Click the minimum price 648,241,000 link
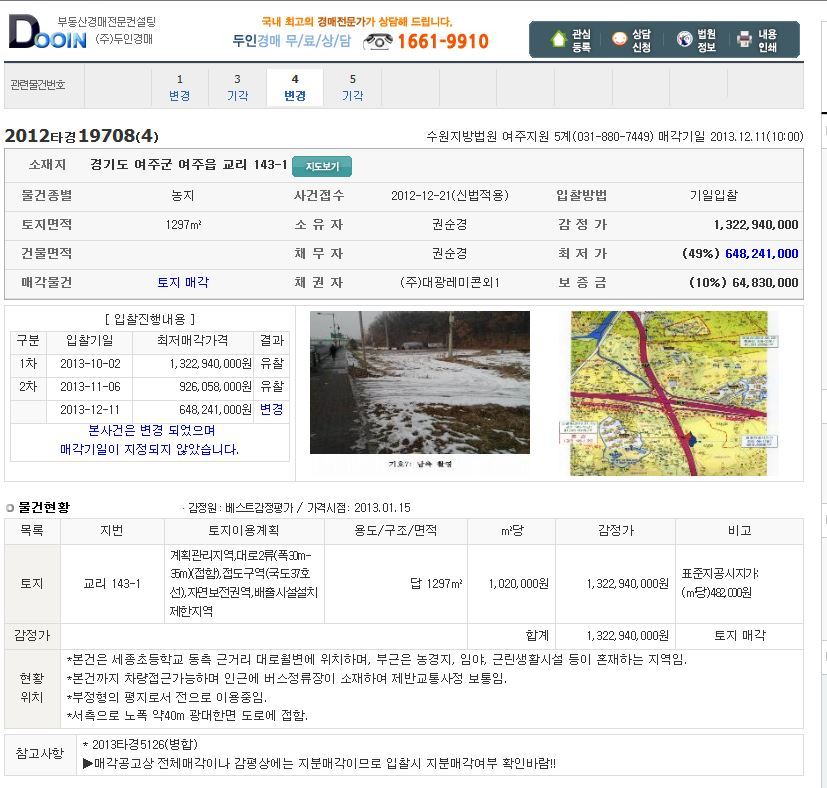 [762, 254]
